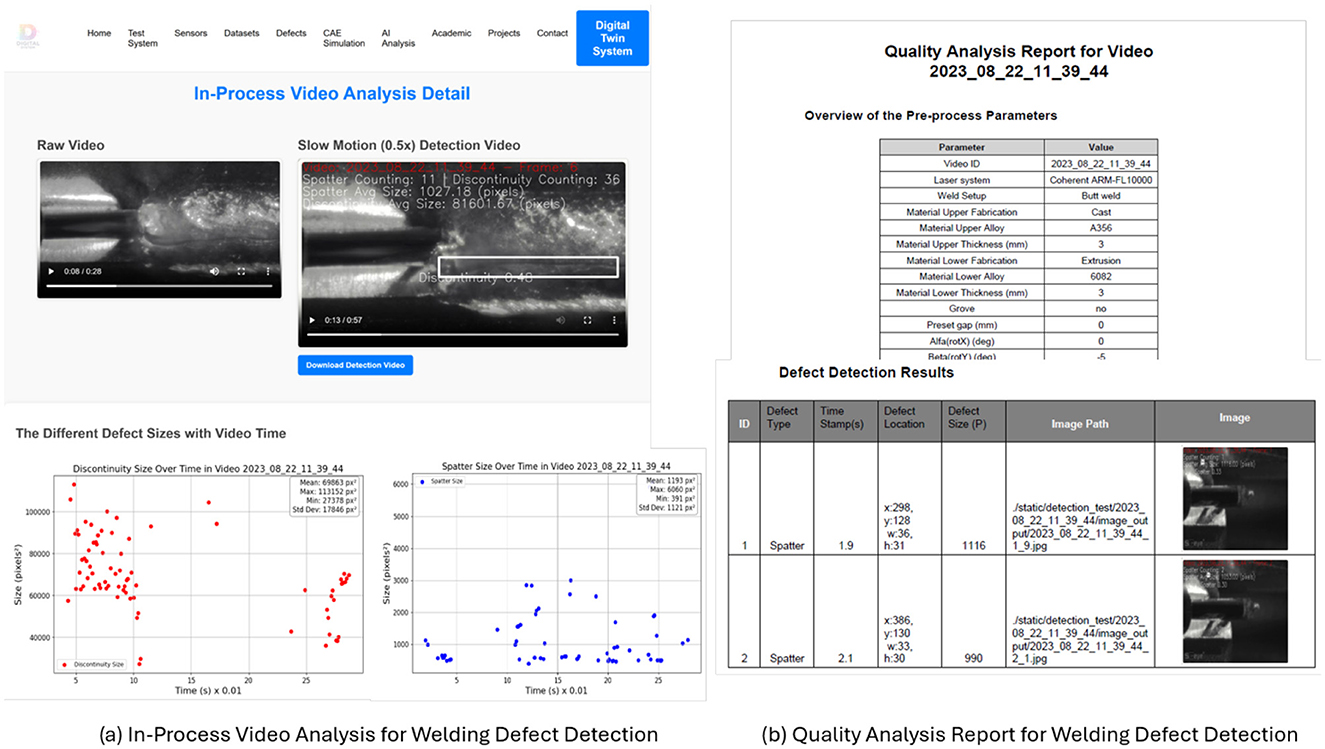This screenshot has width=1325, height=749.
Task: Click the Digital logo in the header
Action: click(x=27, y=34)
